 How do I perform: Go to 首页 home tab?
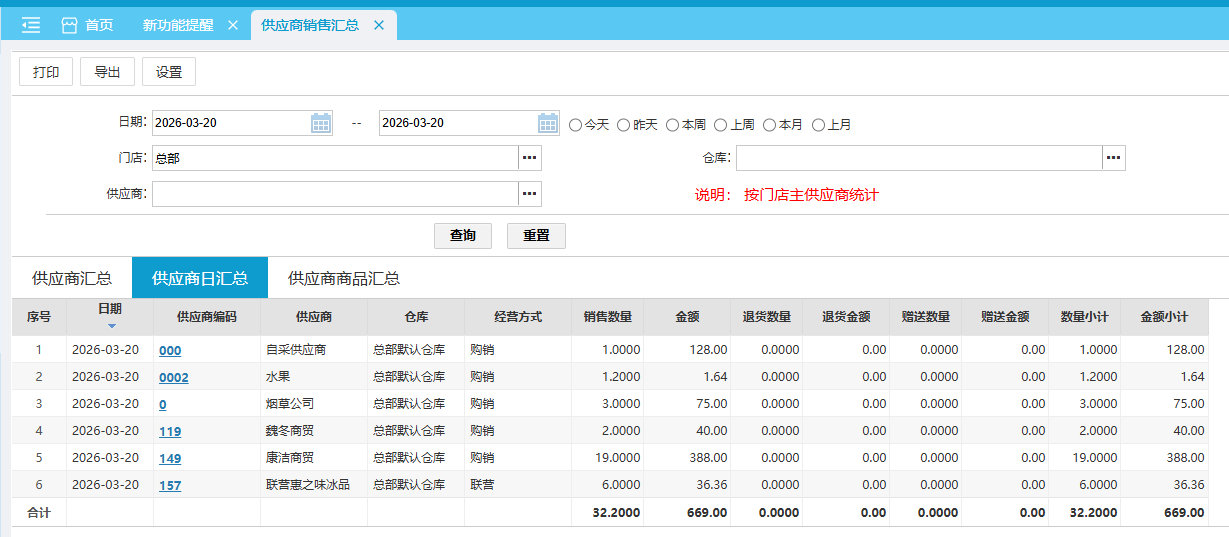[x=87, y=25]
